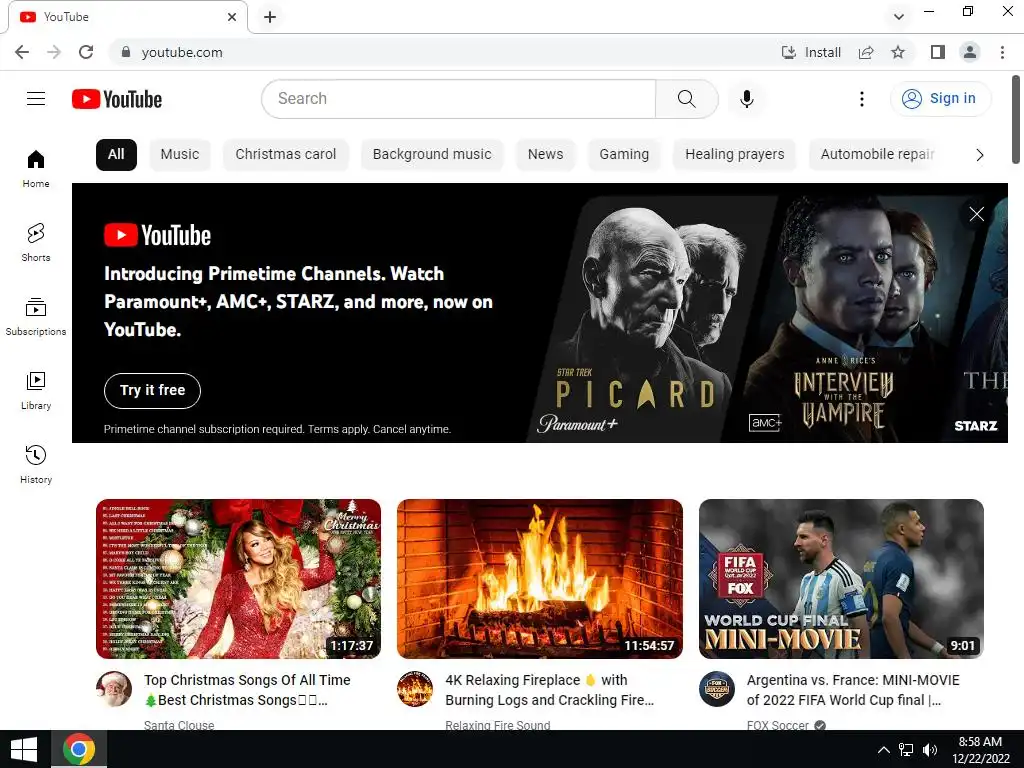Image resolution: width=1024 pixels, height=768 pixels.
Task: Click Chrome icon in the taskbar
Action: (79, 749)
